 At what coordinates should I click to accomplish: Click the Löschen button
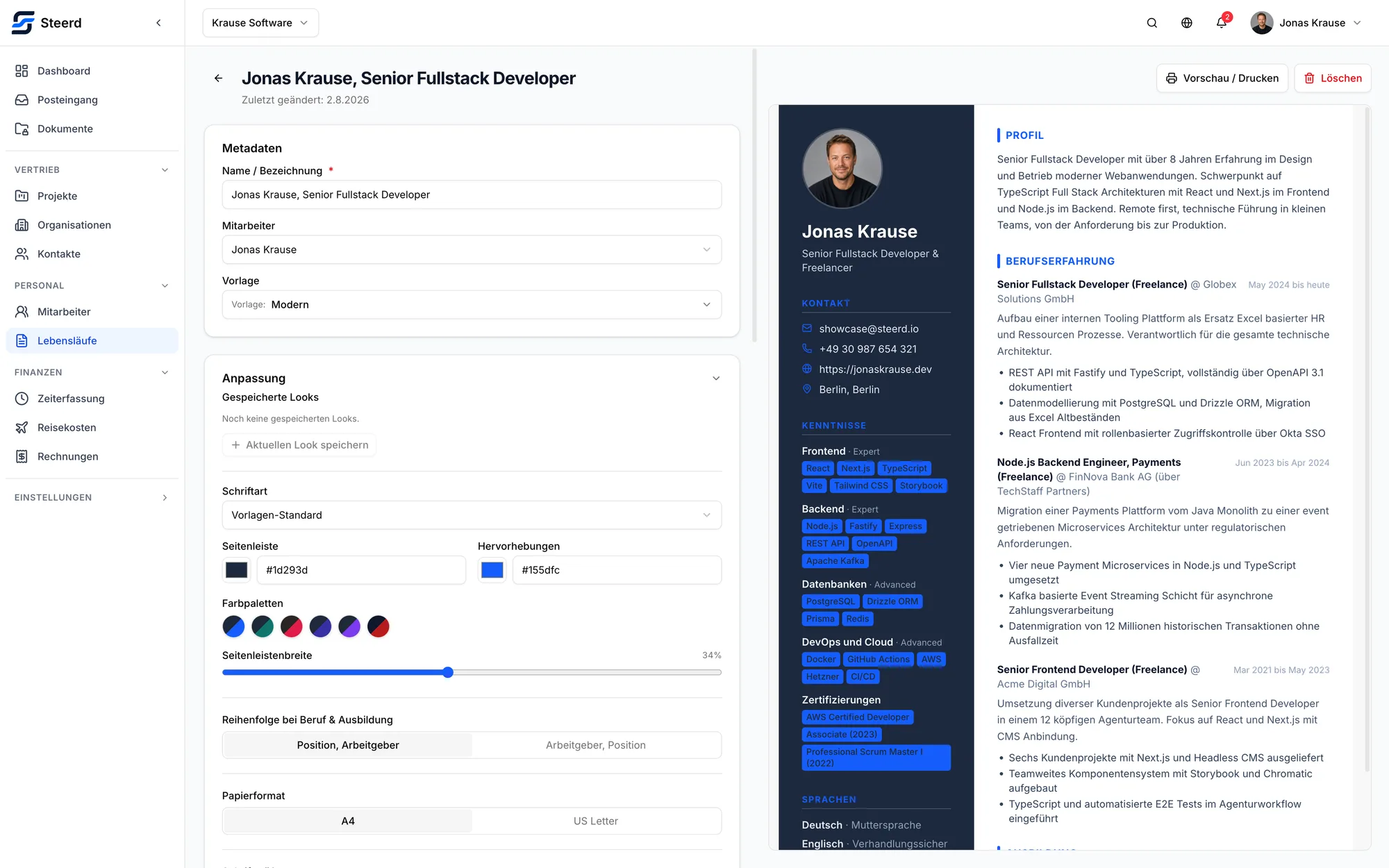click(1333, 78)
